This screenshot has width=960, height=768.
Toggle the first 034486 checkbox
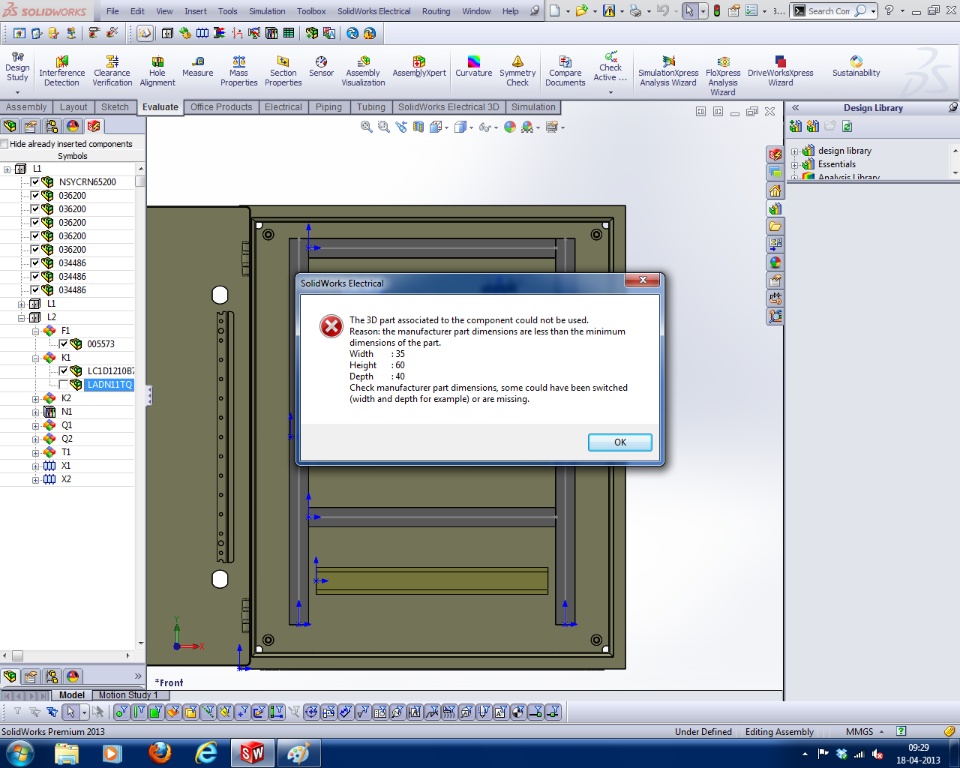pos(35,263)
